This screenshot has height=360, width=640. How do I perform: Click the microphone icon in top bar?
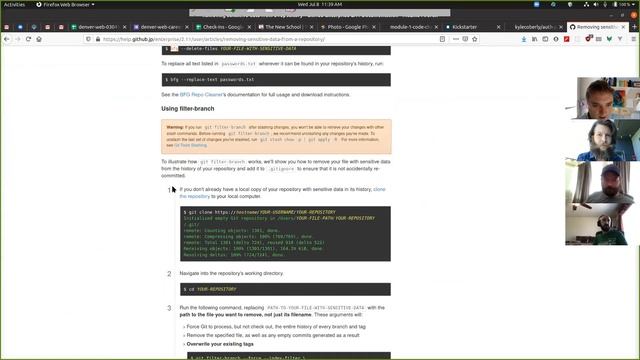pyautogui.click(x=605, y=4)
